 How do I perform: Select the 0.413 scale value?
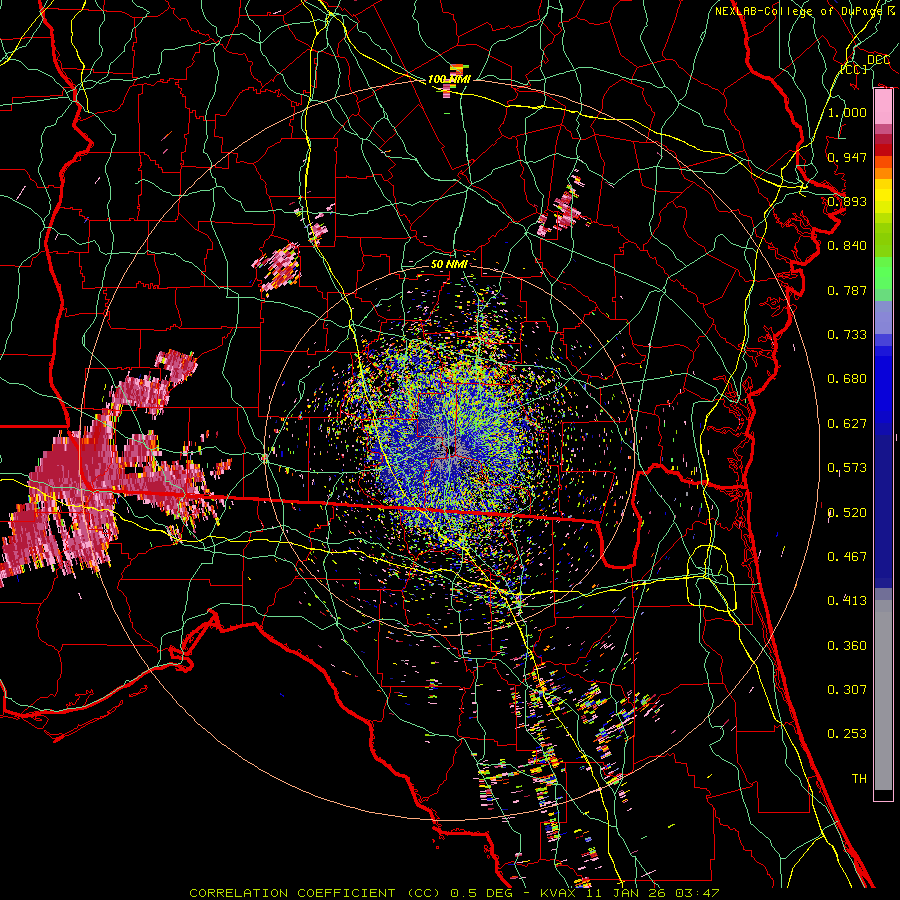pyautogui.click(x=847, y=601)
